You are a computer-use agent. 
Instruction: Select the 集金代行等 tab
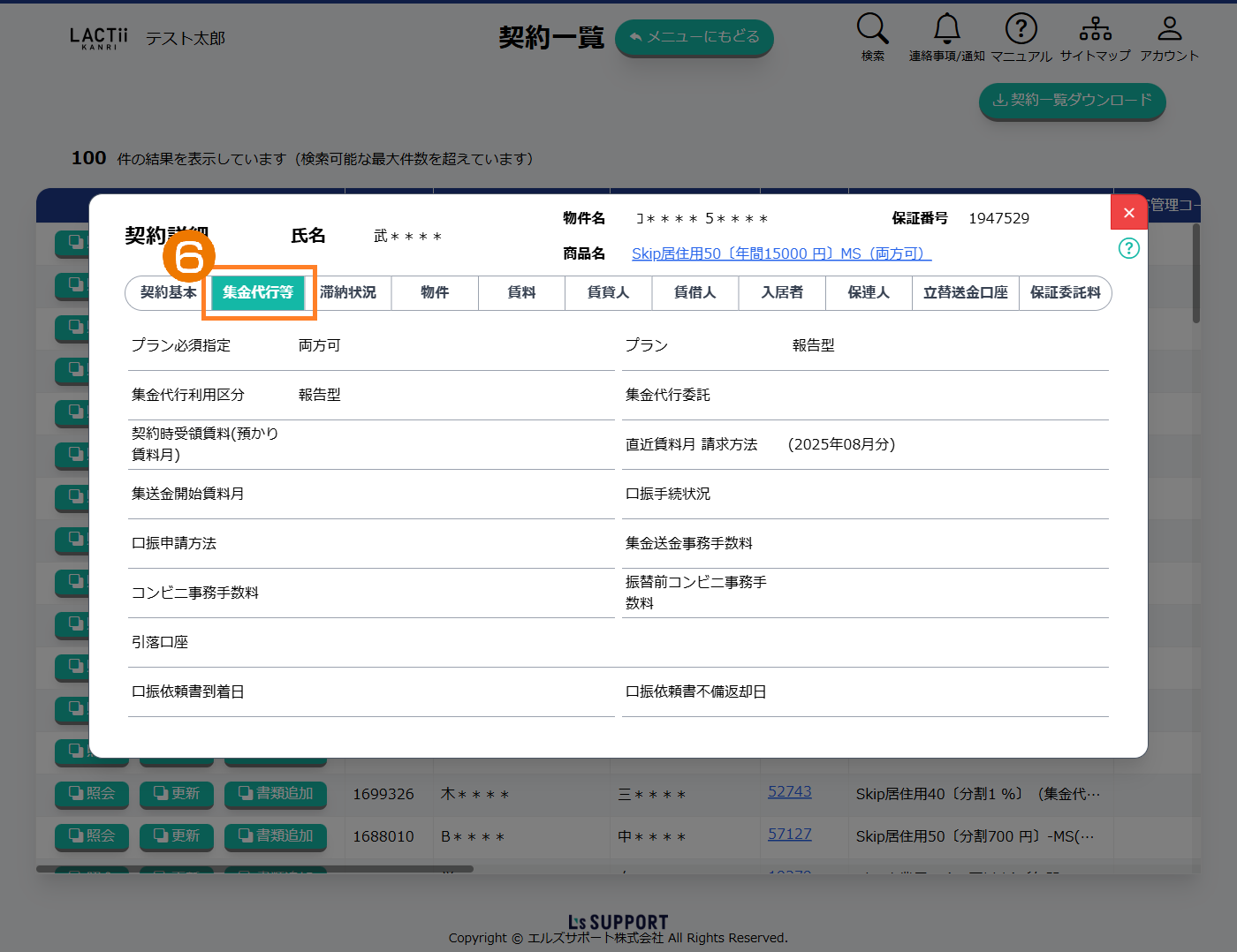(258, 292)
